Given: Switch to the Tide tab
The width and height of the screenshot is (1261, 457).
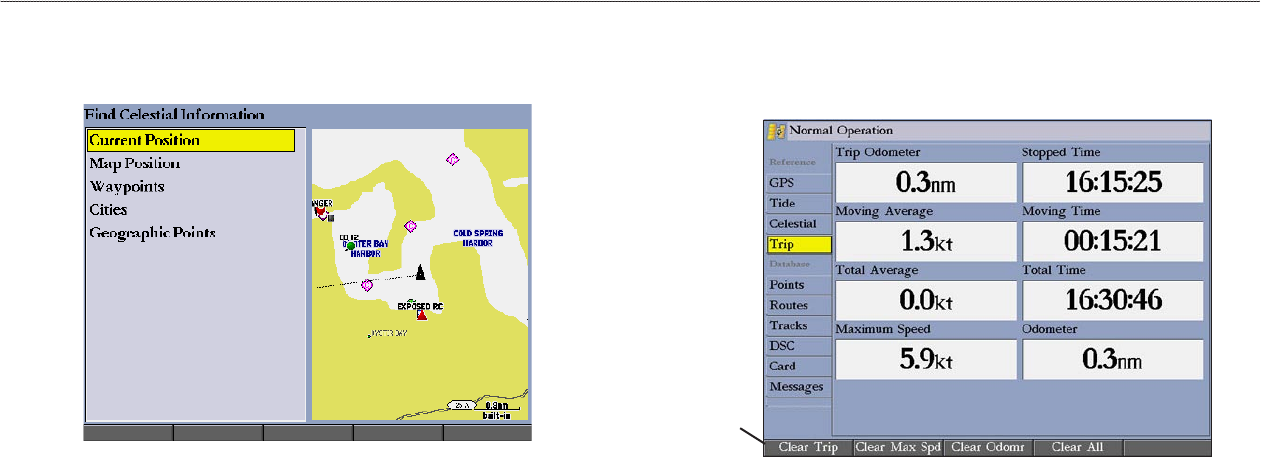Looking at the screenshot, I should point(799,203).
